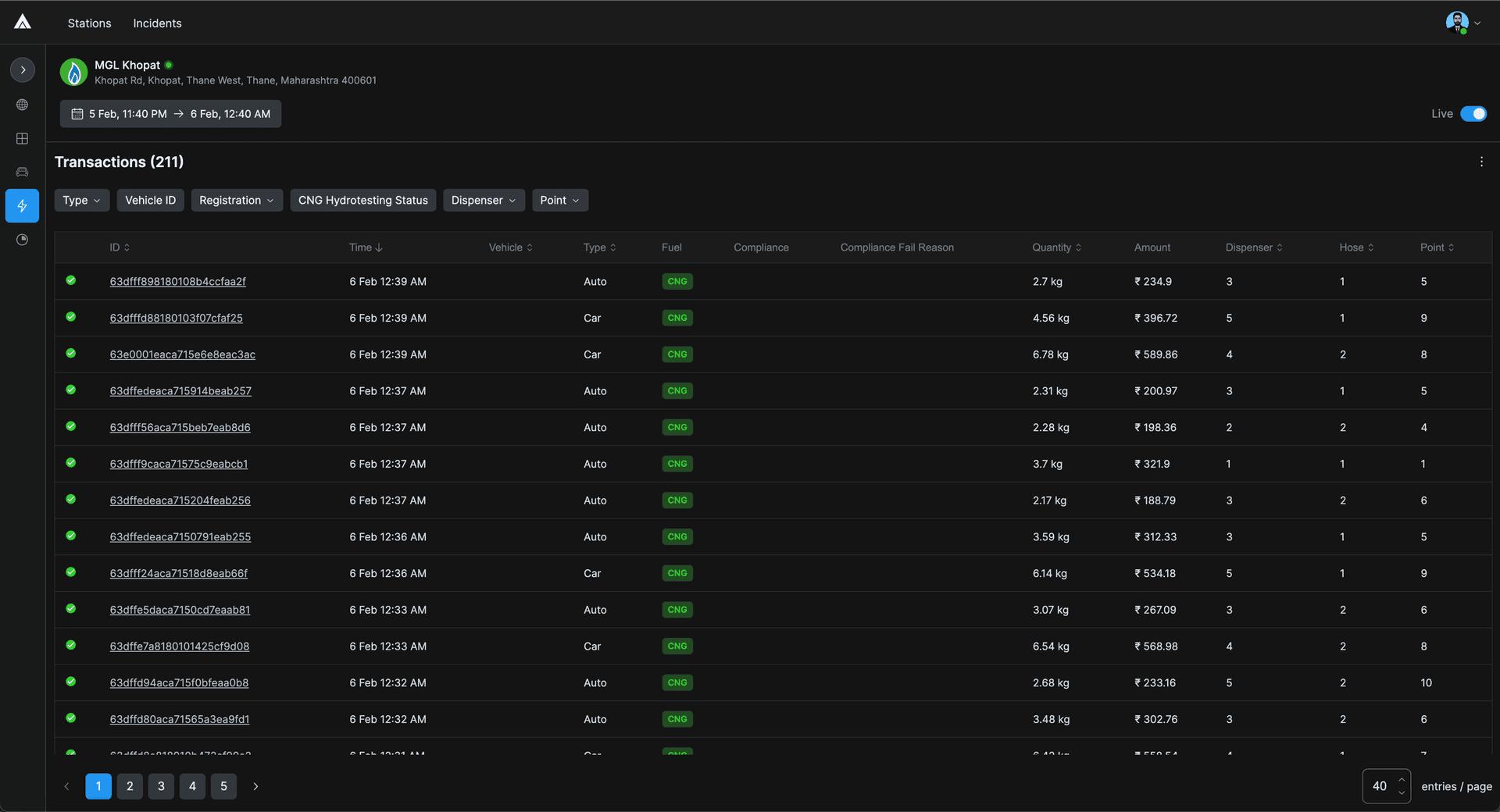Open the Type filter dropdown
The width and height of the screenshot is (1500, 812).
pyautogui.click(x=81, y=201)
